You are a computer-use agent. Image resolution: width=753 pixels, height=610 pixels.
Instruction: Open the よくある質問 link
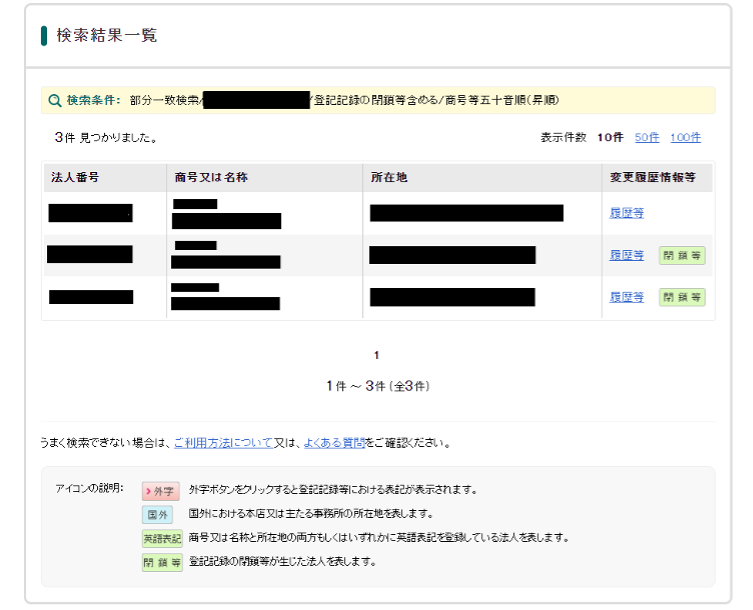pyautogui.click(x=333, y=442)
